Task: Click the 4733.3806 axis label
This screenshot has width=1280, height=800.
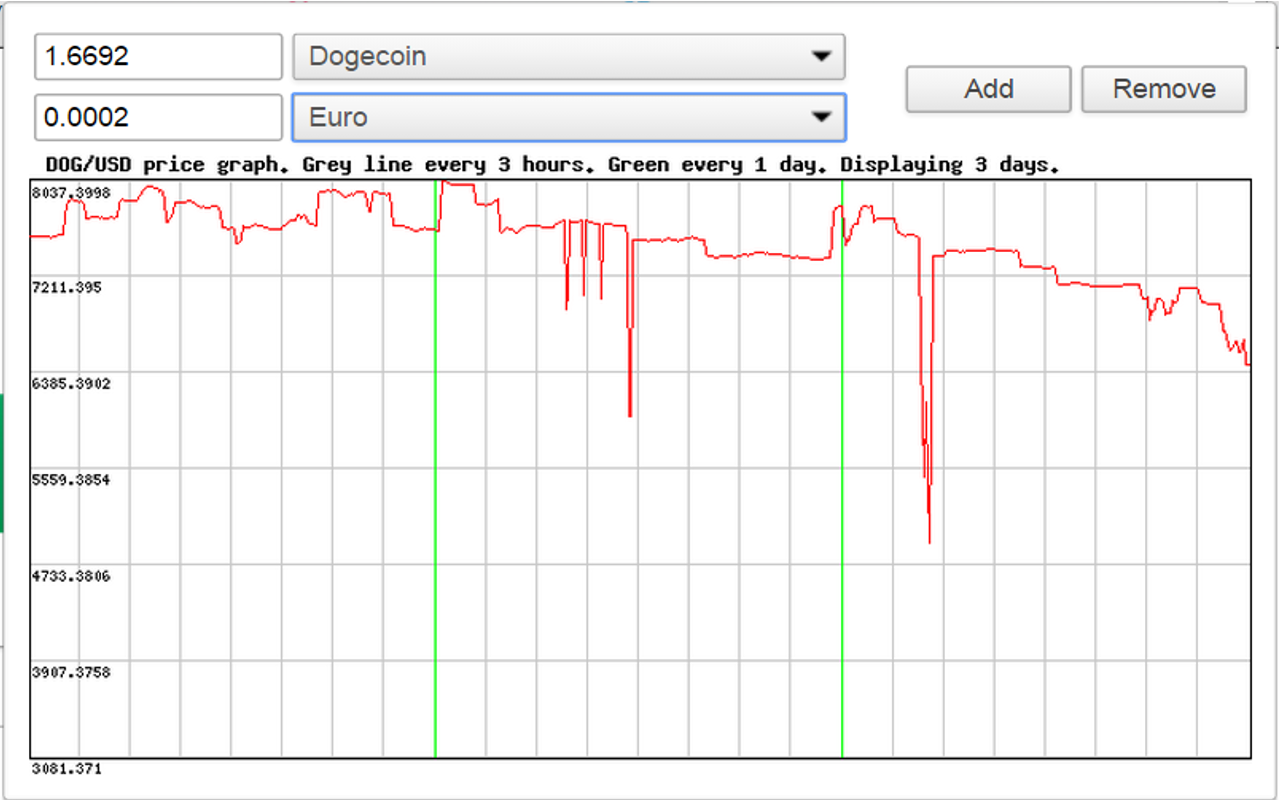Action: [71, 576]
